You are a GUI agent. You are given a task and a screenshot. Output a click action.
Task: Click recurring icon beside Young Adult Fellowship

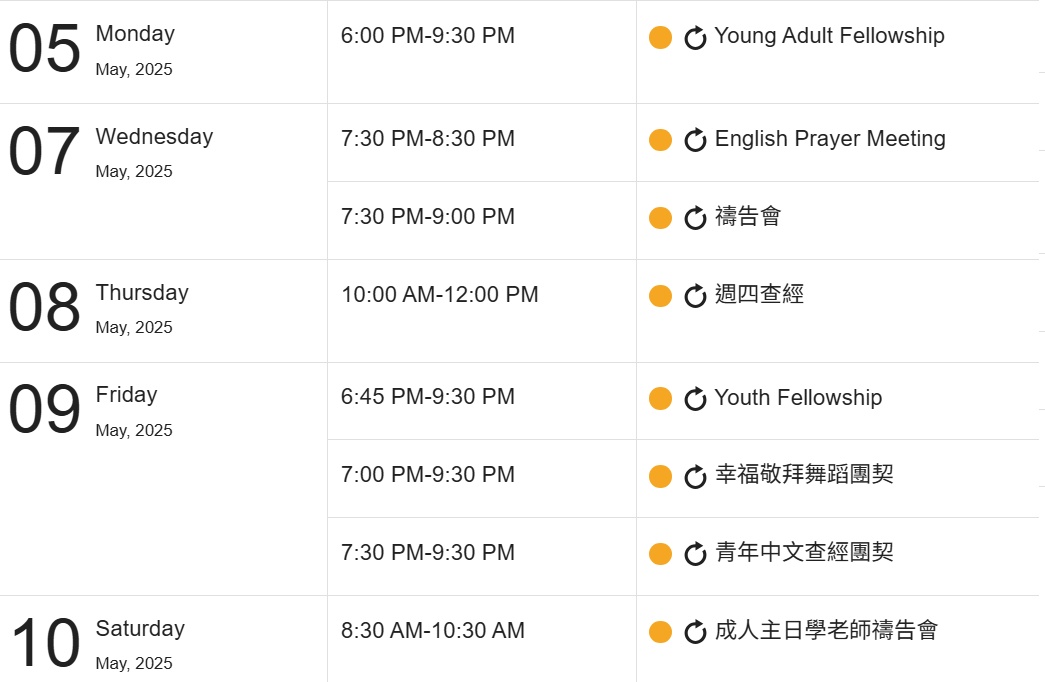click(x=695, y=37)
